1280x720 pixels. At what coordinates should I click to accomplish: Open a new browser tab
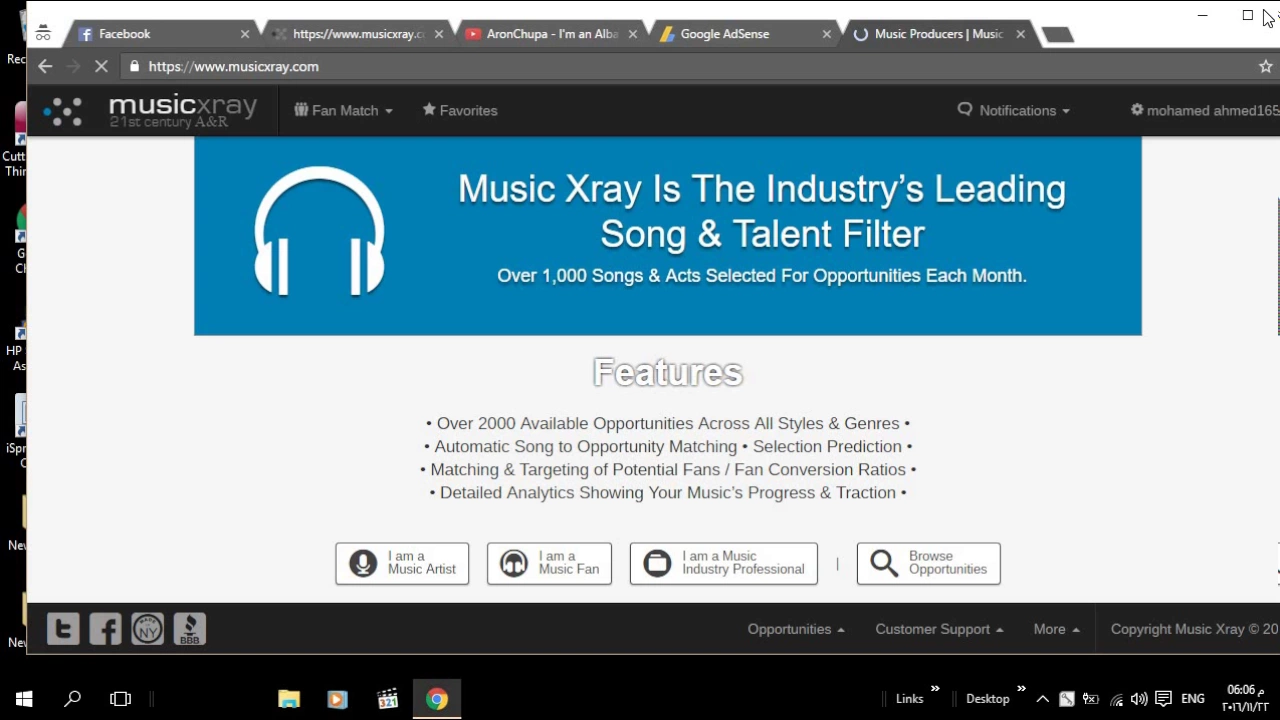(1057, 35)
